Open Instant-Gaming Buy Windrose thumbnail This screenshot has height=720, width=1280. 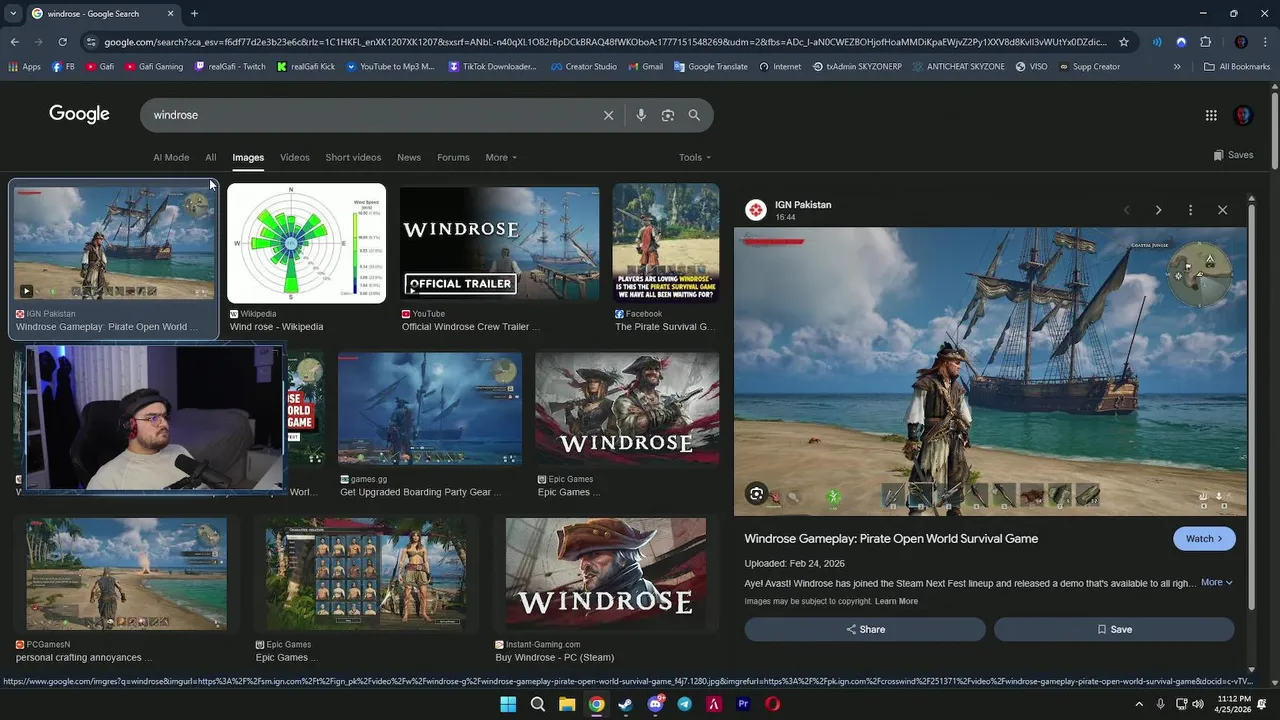click(605, 574)
